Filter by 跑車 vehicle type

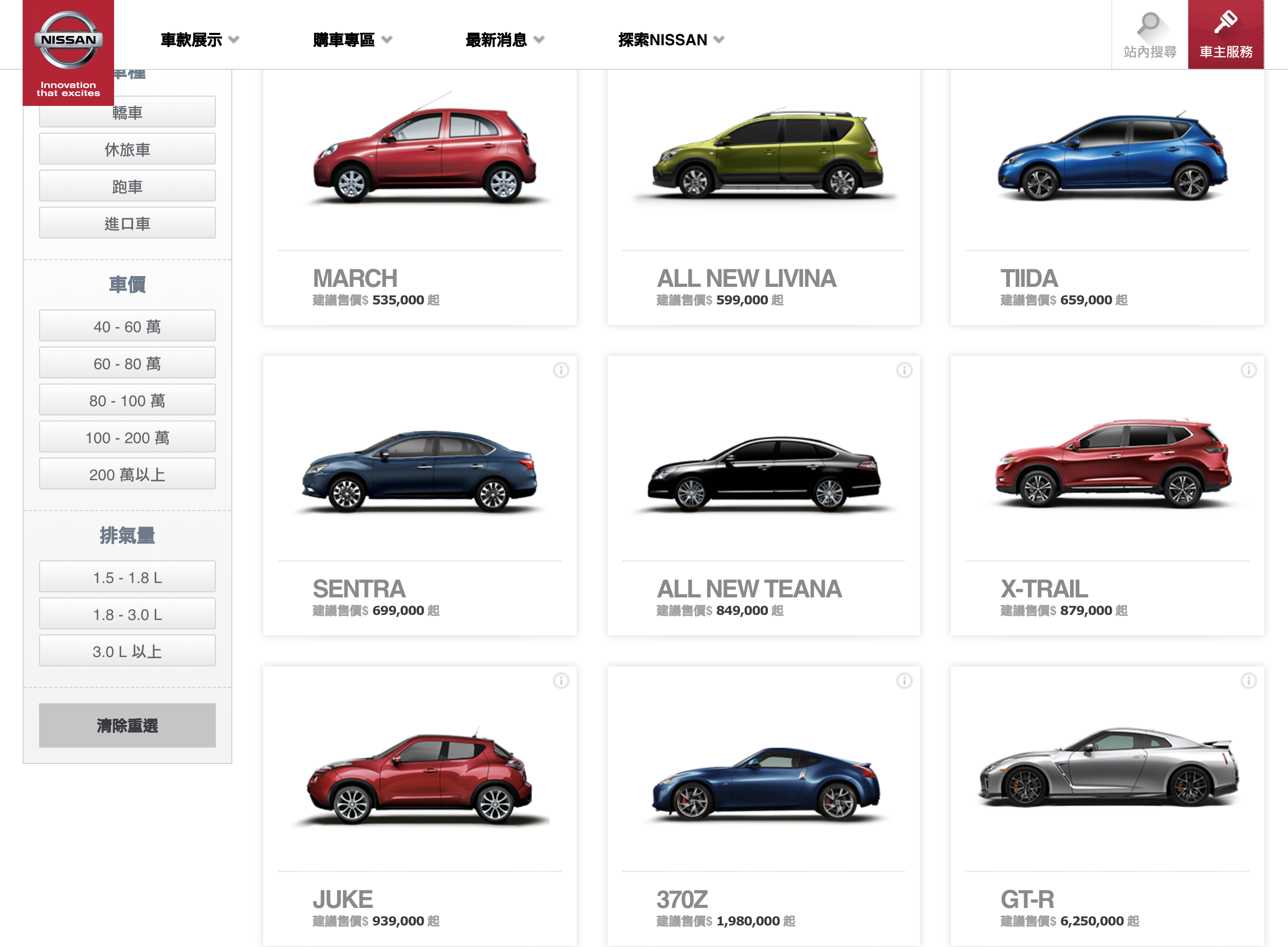[x=127, y=186]
